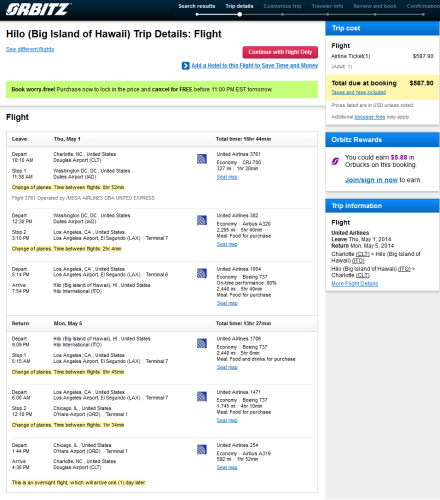Expand More Flight Details
Viewport: 440px width, 500px height.
355,284
